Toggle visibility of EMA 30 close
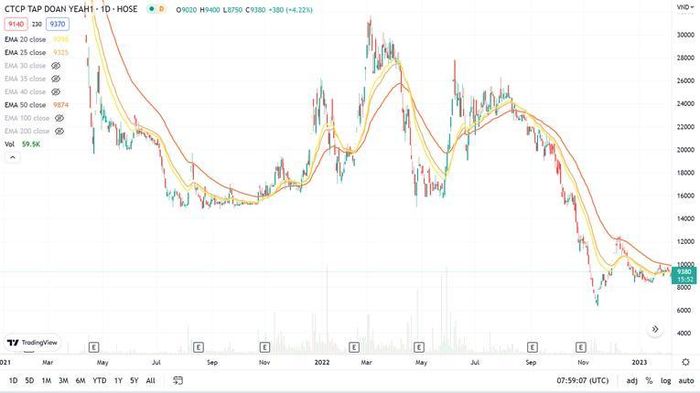The image size is (700, 393). click(x=55, y=66)
